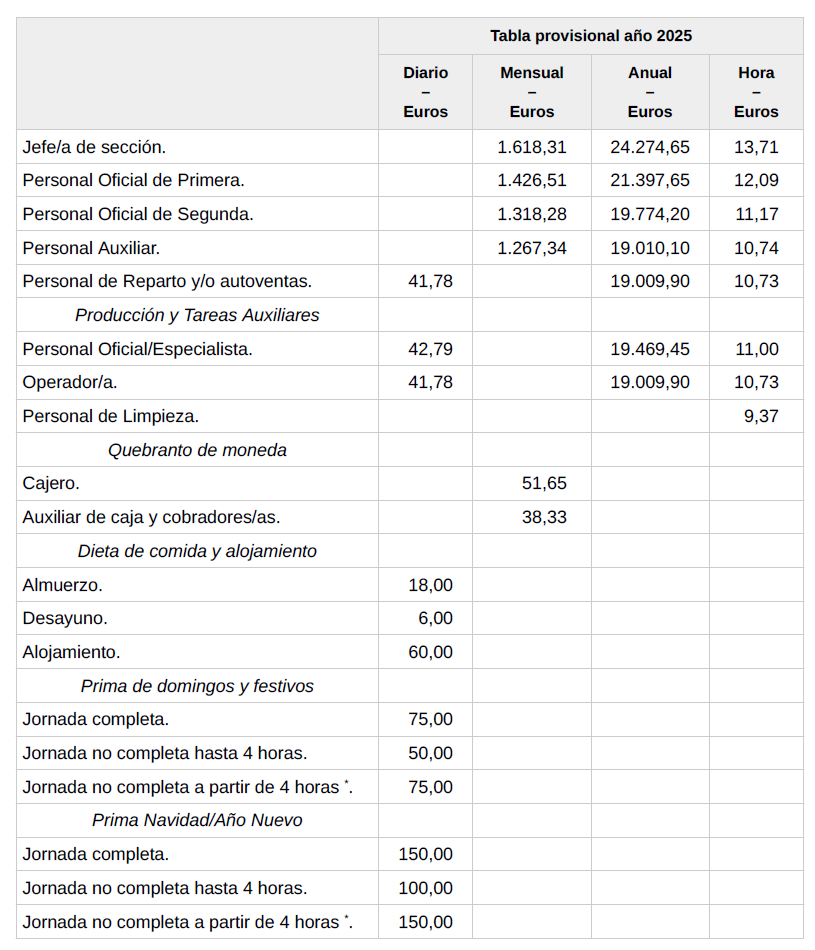Click the 'Prima de domingos y festivos' heading
The width and height of the screenshot is (815, 950).
click(197, 686)
